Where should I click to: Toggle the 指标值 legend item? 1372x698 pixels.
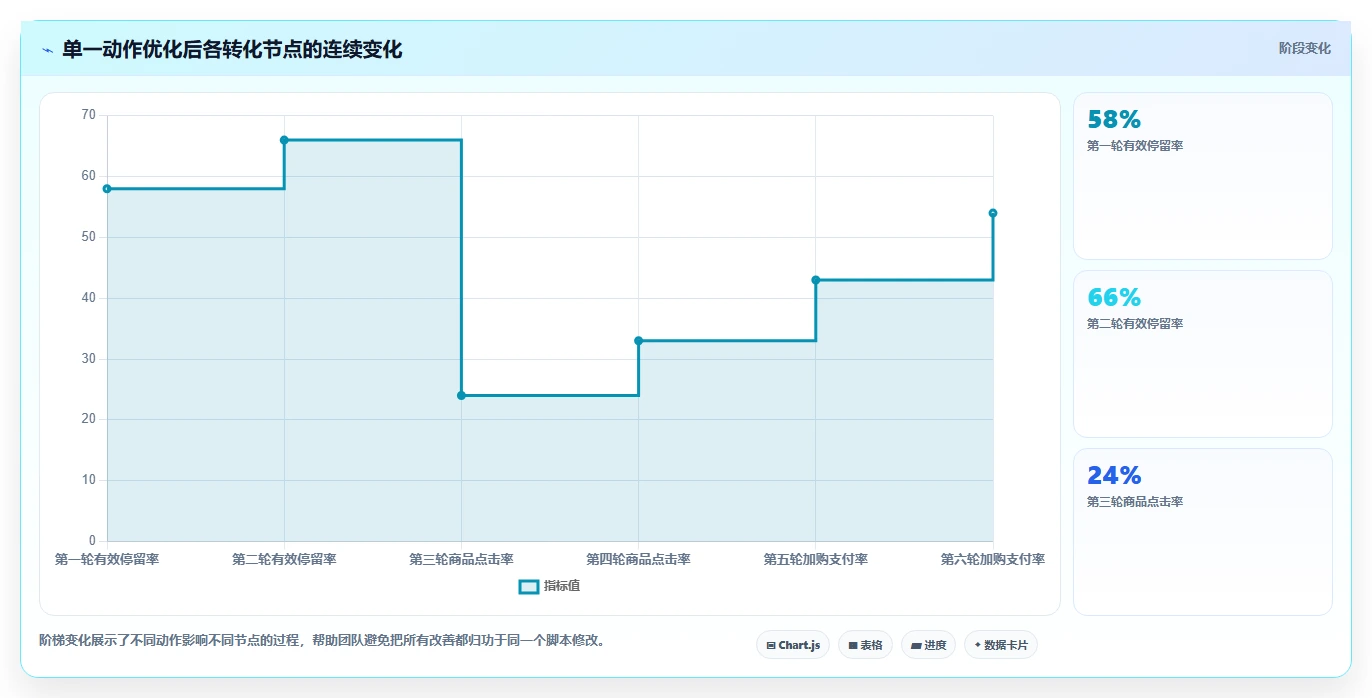point(549,586)
